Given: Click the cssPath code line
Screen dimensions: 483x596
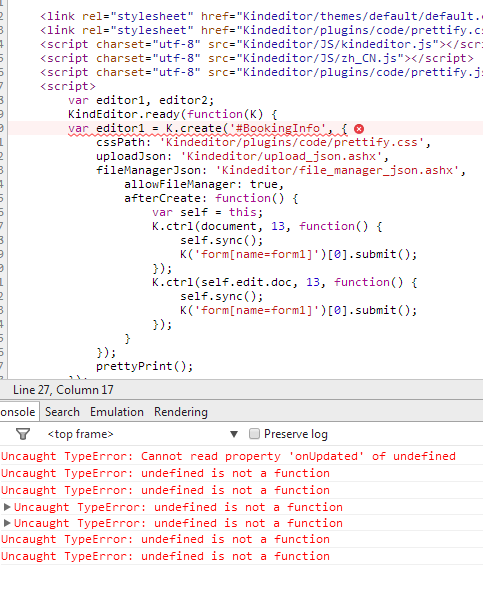Looking at the screenshot, I should [x=263, y=143].
